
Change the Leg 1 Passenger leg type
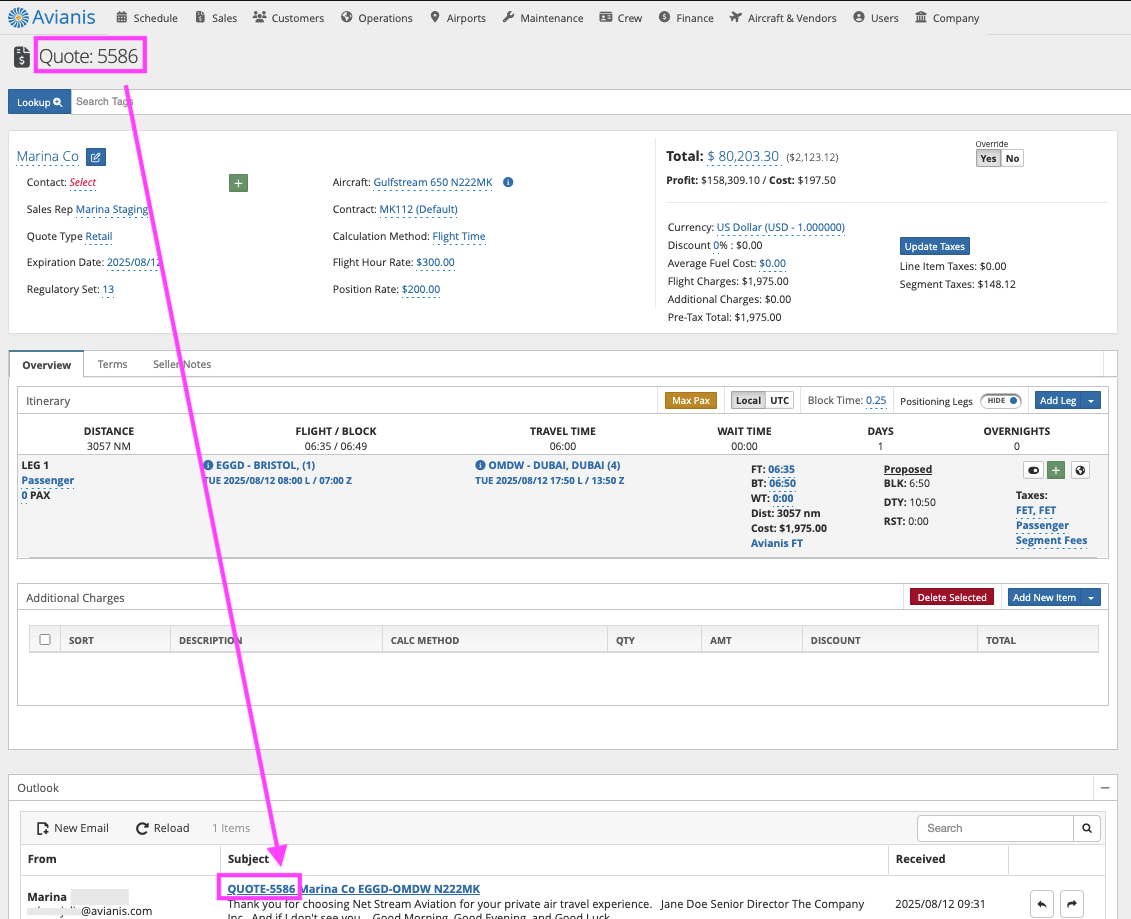pos(48,480)
